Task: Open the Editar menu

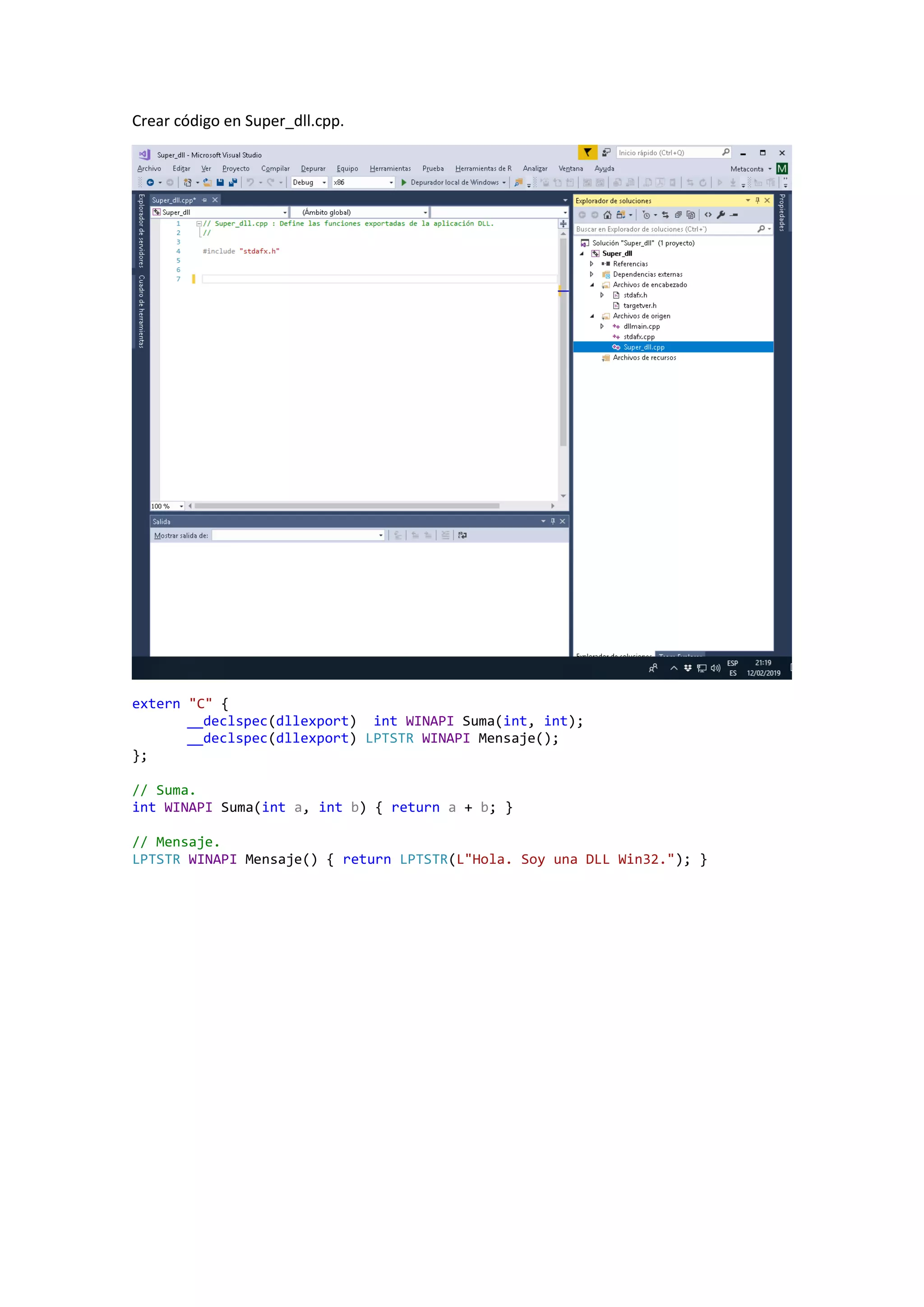Action: [181, 168]
